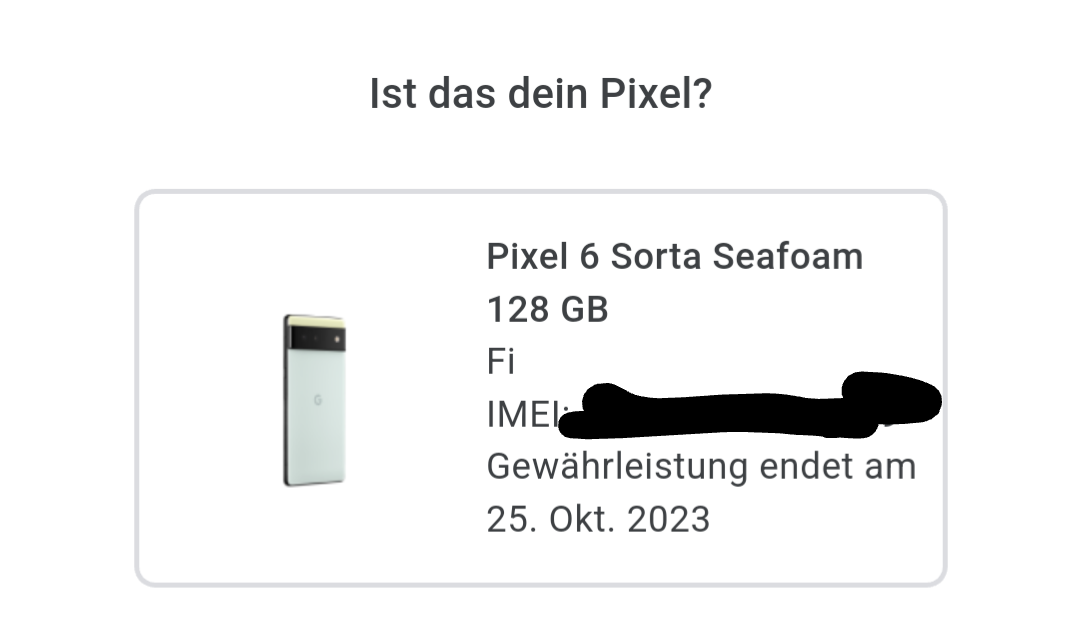
Task: Click the date 25. Okt. 2023
Action: pyautogui.click(x=598, y=519)
